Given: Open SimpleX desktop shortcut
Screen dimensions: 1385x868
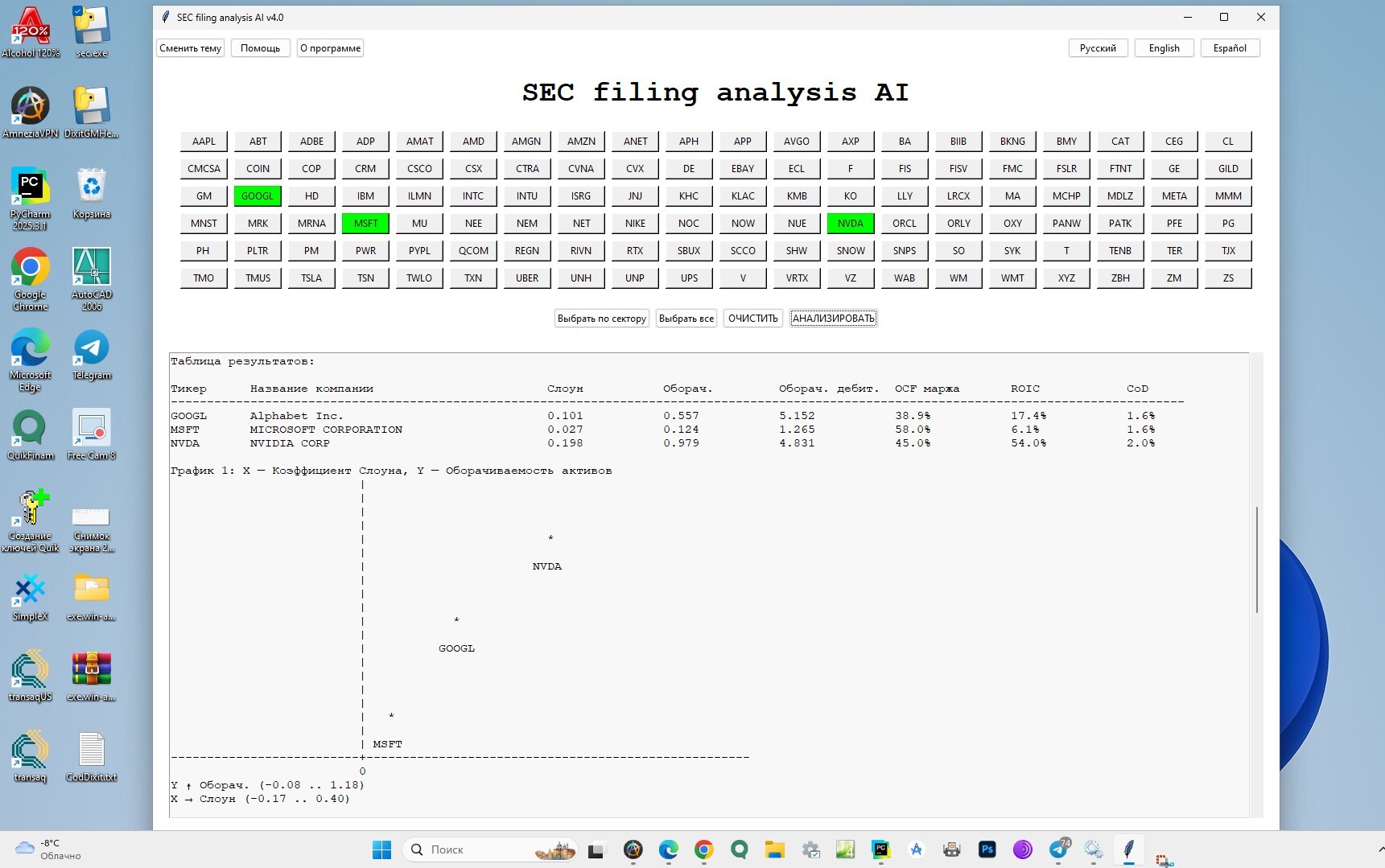Looking at the screenshot, I should pyautogui.click(x=31, y=595).
